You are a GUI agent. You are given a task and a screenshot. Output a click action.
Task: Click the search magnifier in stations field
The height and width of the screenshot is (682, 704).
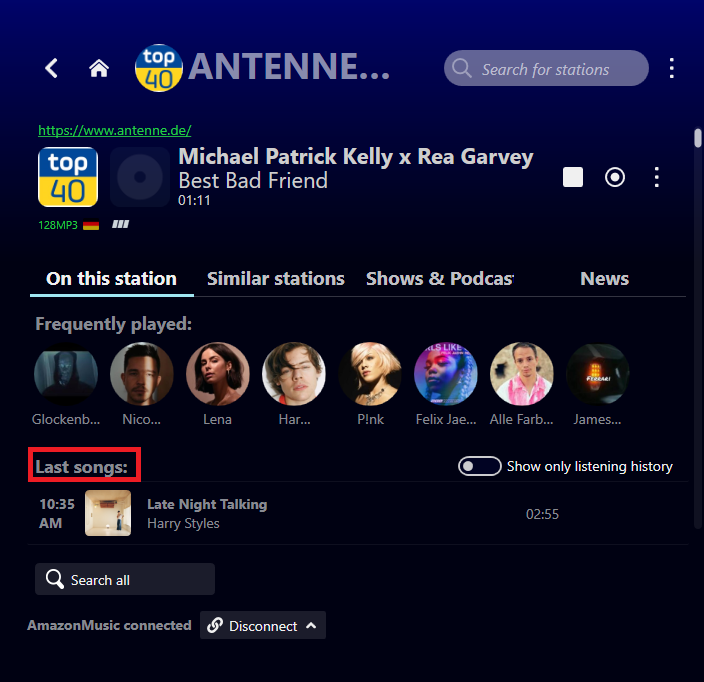coord(462,69)
